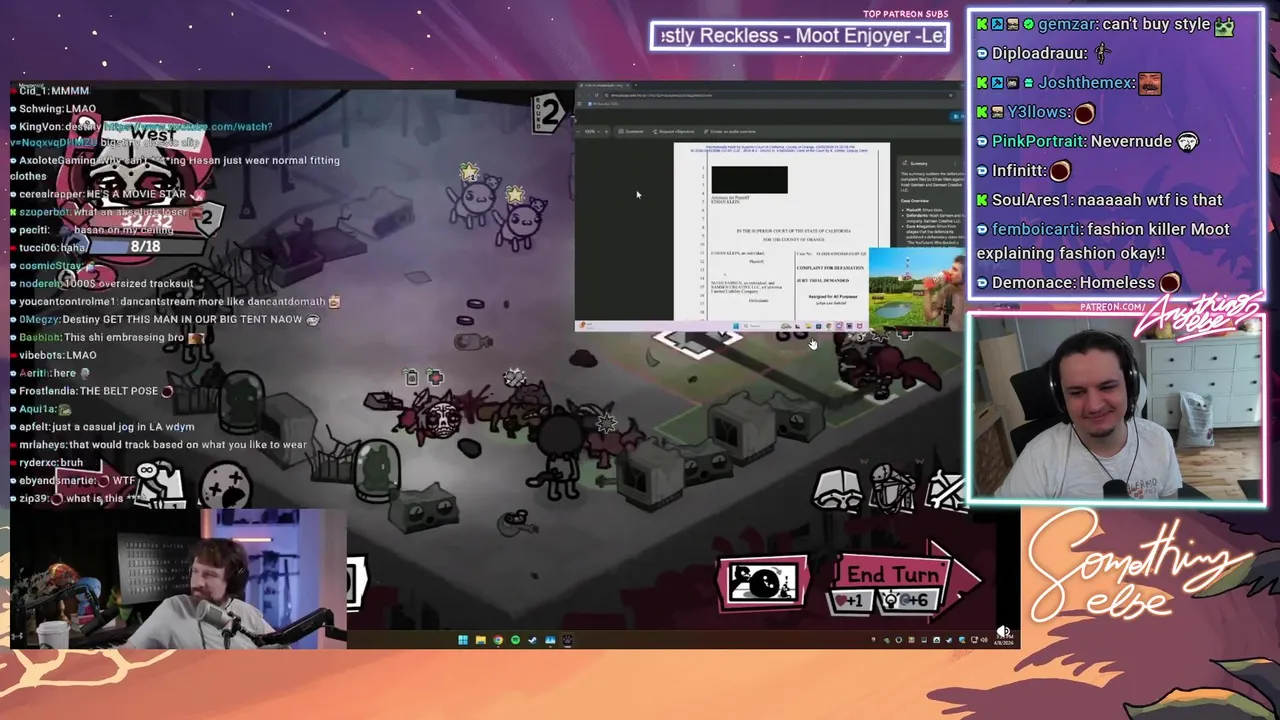Open Spotify from the streamed taskbar

coord(515,640)
